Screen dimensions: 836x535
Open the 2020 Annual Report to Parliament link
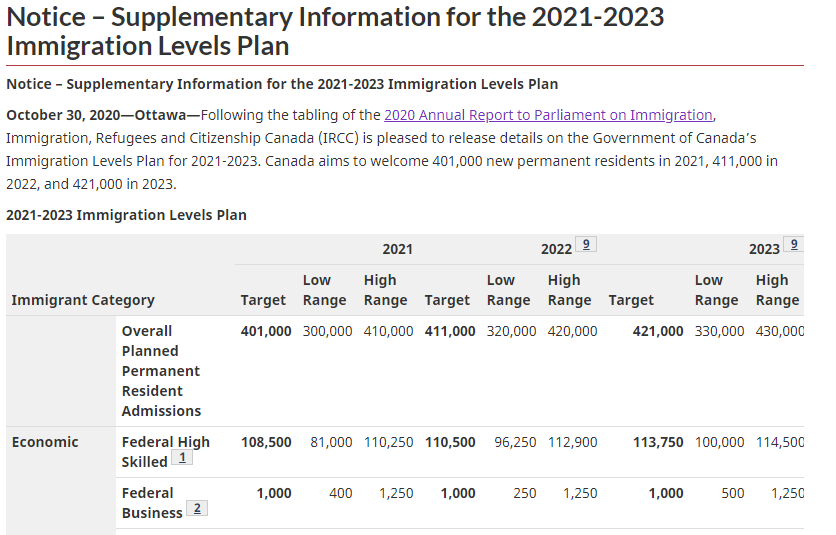coord(548,115)
